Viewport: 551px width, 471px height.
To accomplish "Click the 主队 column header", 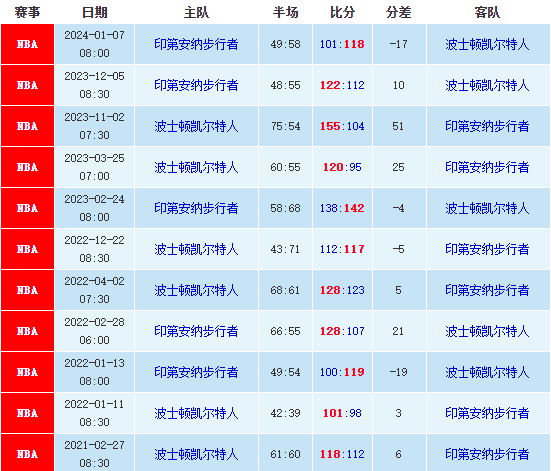I will click(x=196, y=13).
